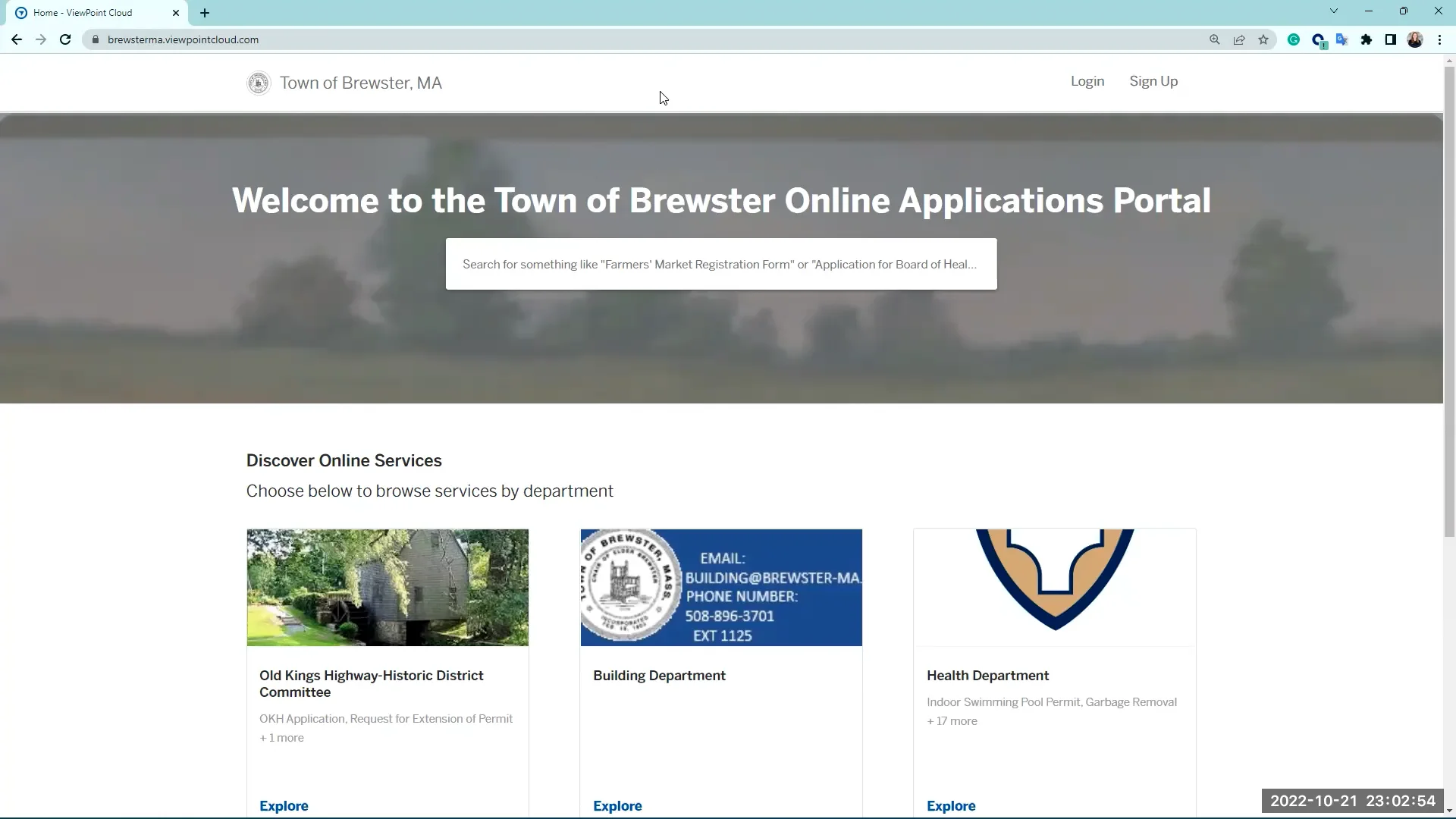Click the zoom magnifier icon in address bar

point(1215,39)
